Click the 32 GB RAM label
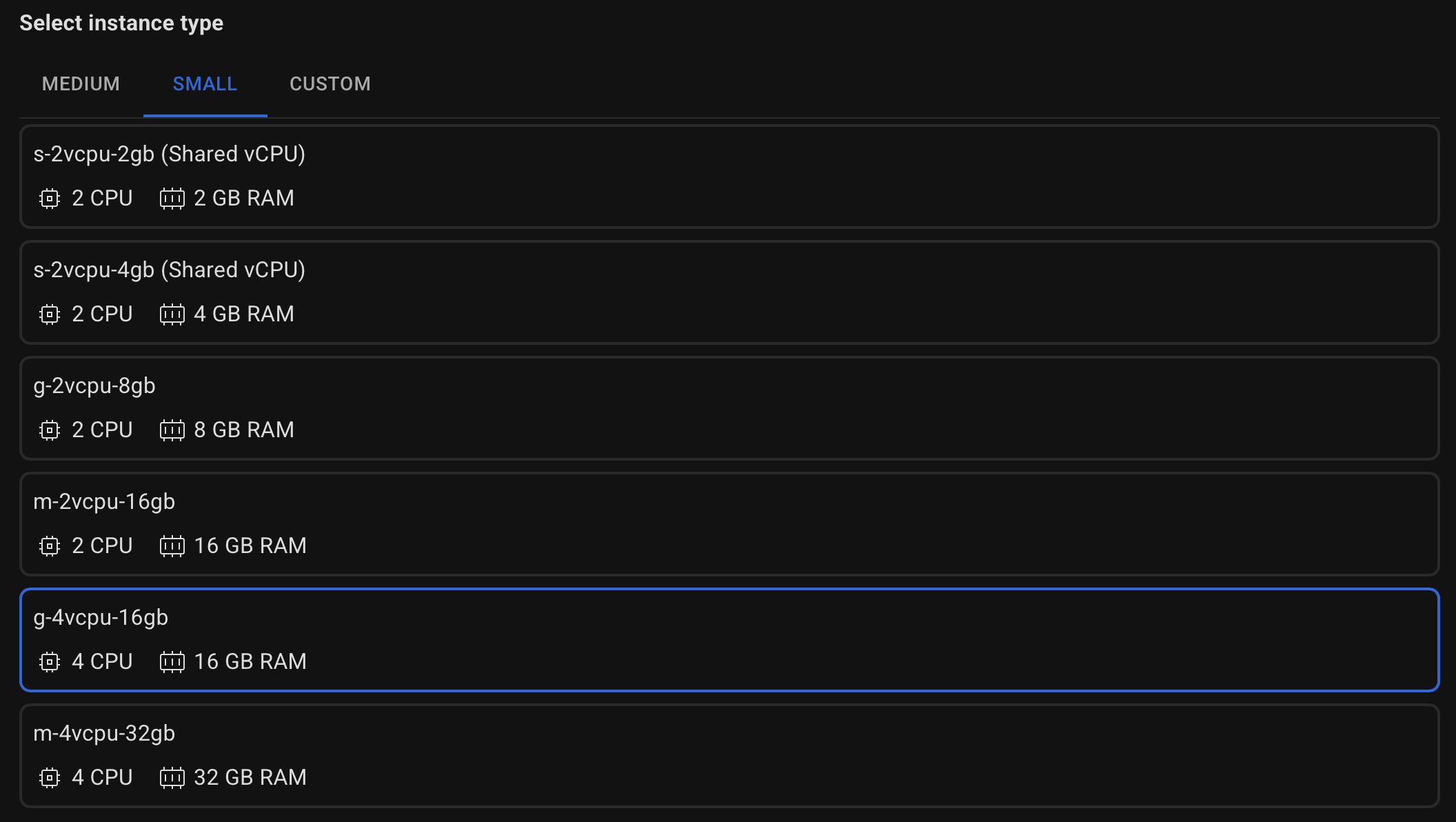Viewport: 1456px width, 822px height. pos(250,778)
